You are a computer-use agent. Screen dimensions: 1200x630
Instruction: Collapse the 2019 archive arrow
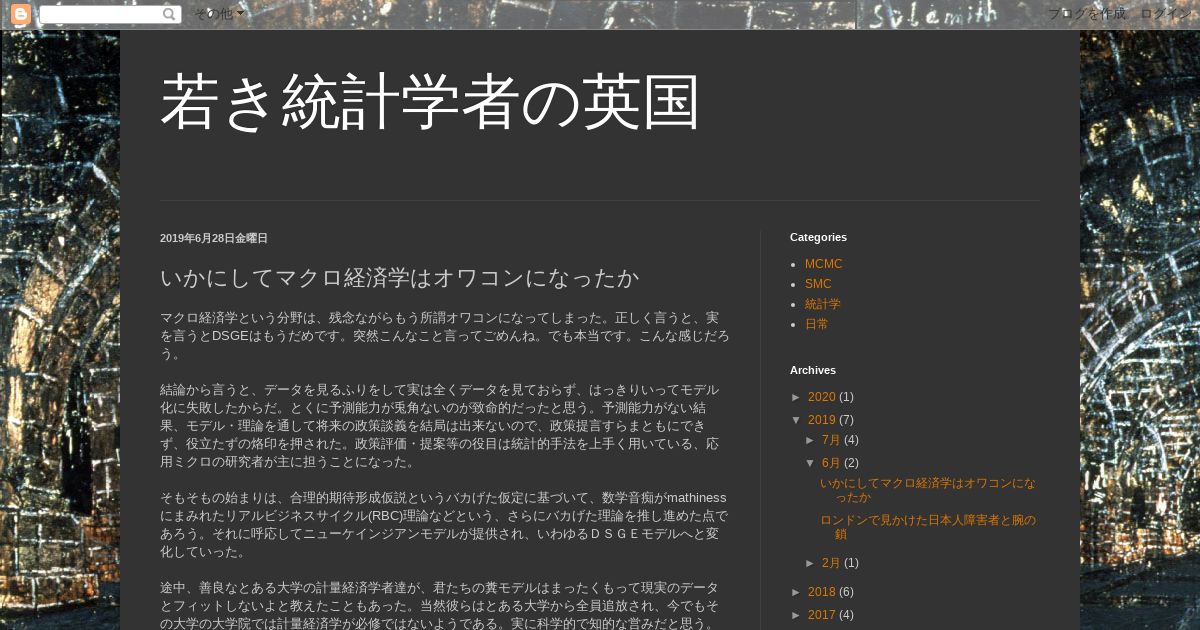coord(797,420)
